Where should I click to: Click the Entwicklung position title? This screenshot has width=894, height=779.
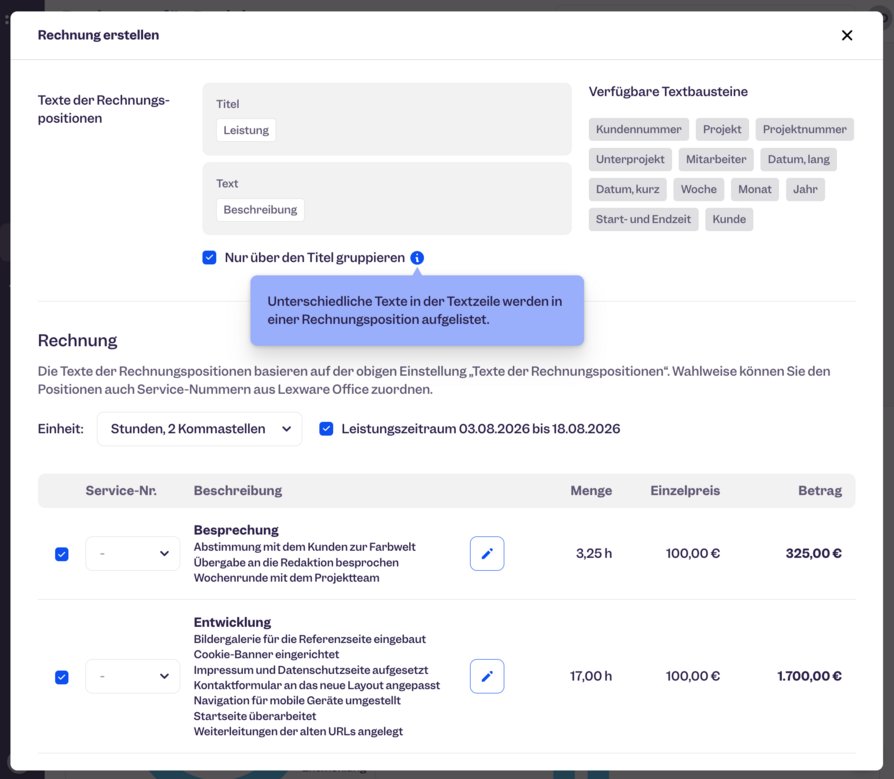(232, 622)
